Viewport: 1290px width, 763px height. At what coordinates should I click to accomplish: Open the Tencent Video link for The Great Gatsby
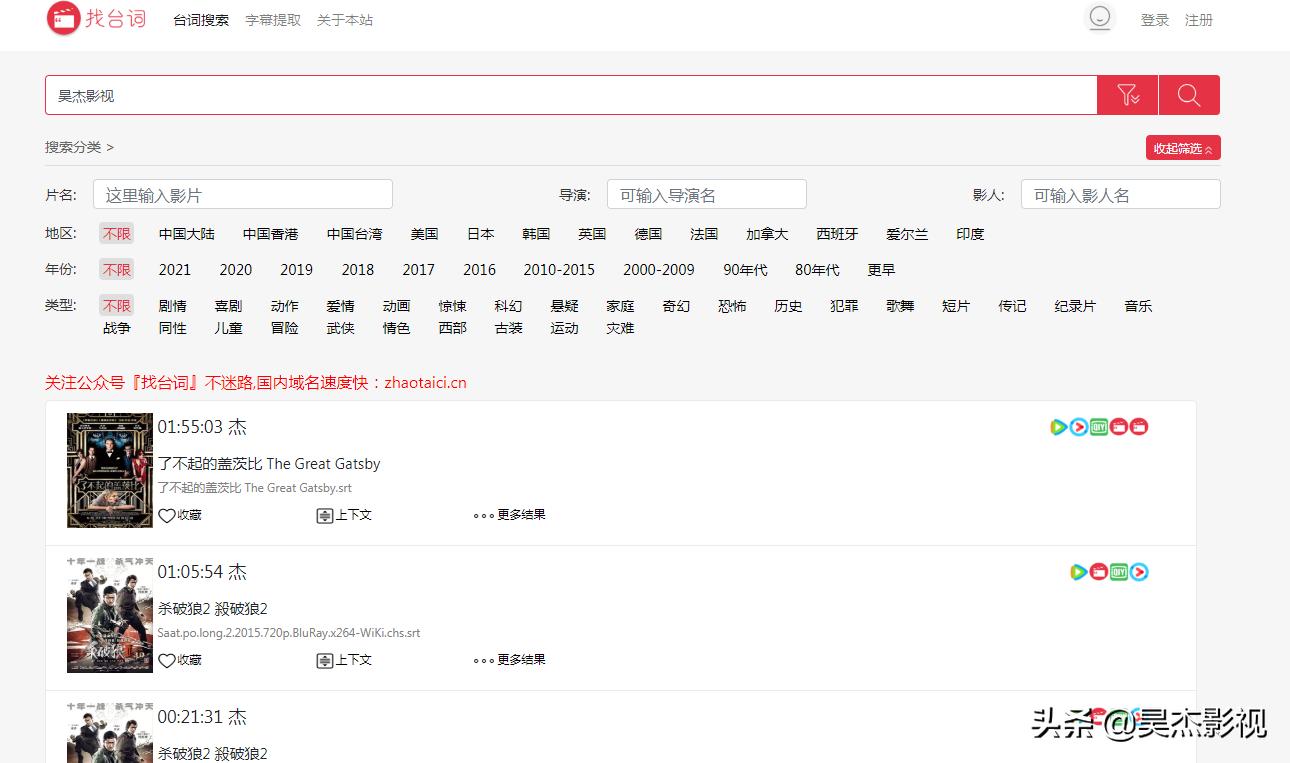point(1057,427)
